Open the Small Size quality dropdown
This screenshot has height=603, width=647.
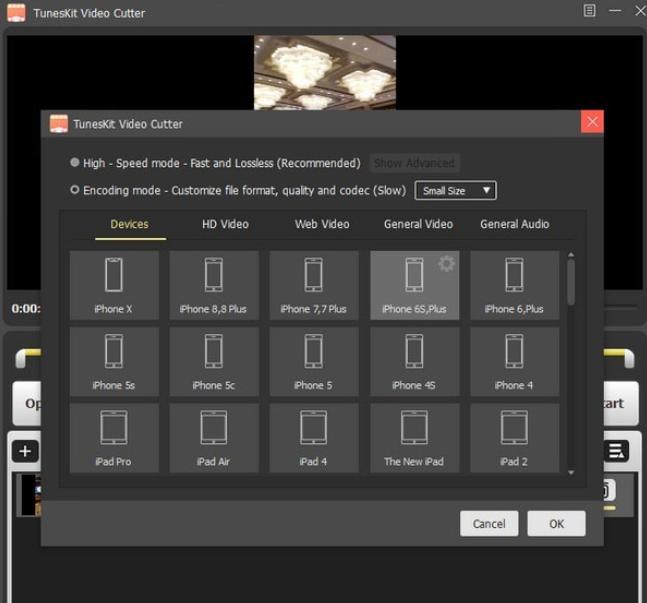455,190
